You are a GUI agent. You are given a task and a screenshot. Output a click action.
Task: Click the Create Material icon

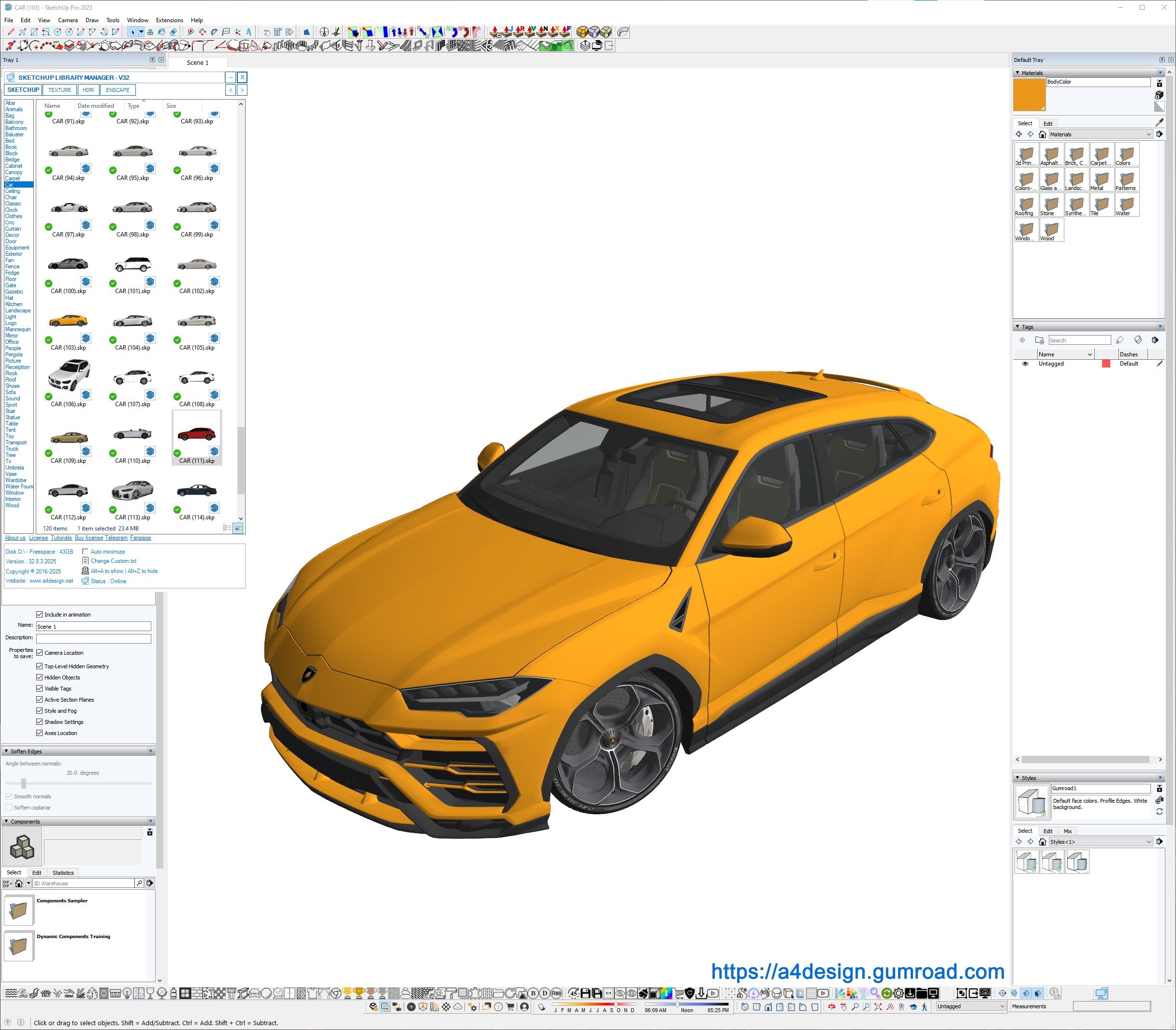(1160, 95)
